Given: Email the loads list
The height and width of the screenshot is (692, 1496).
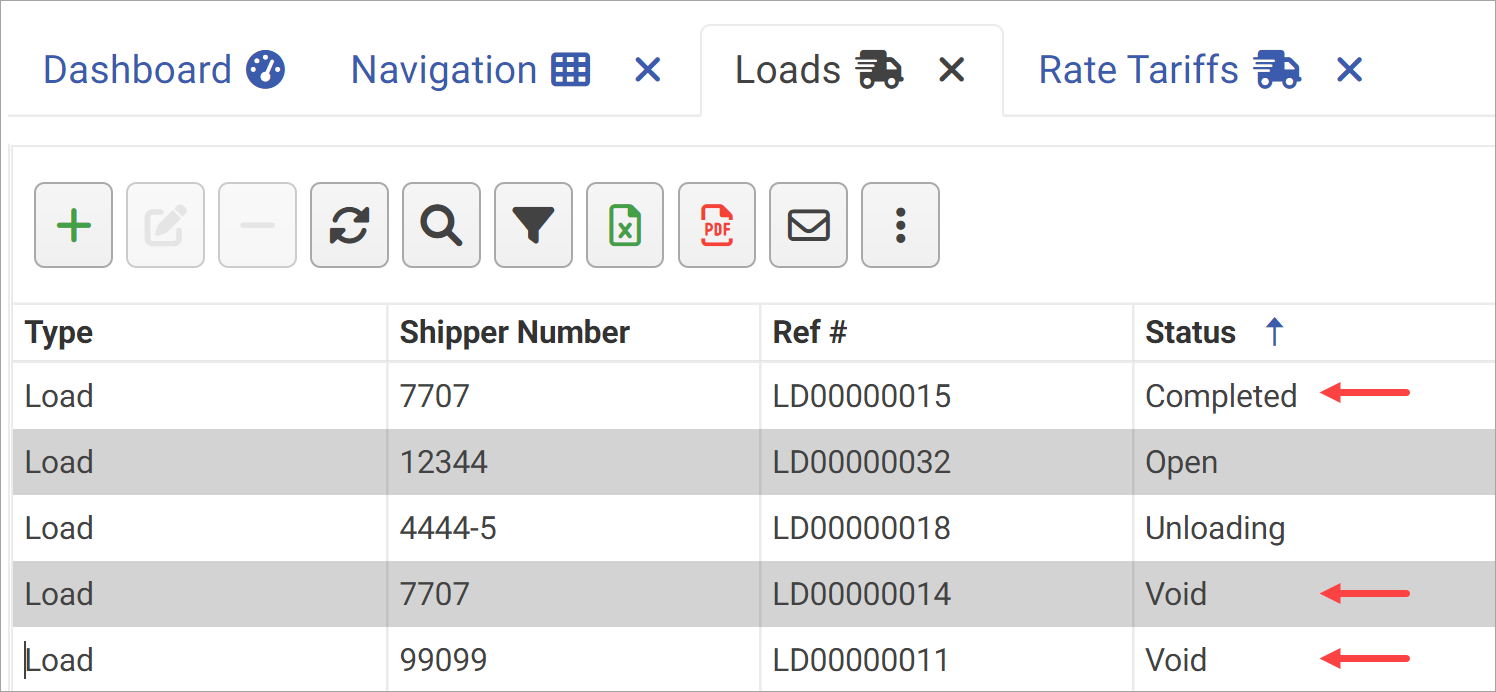Looking at the screenshot, I should click(808, 225).
